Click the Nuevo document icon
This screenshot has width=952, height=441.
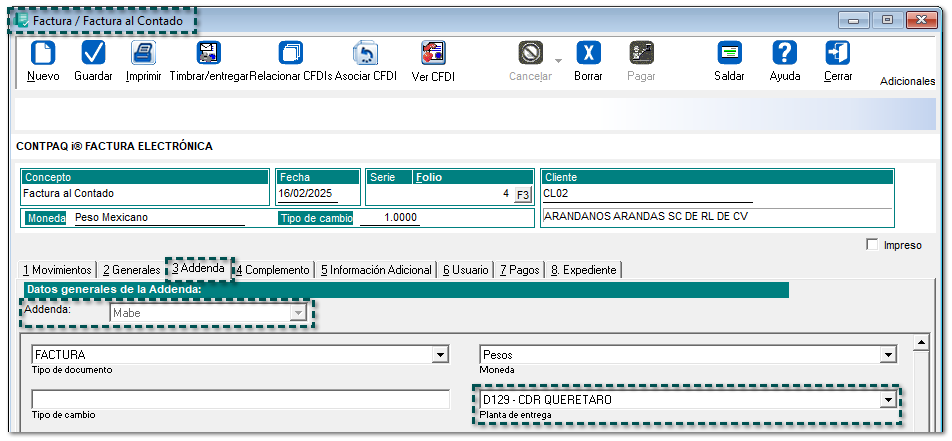click(x=43, y=53)
